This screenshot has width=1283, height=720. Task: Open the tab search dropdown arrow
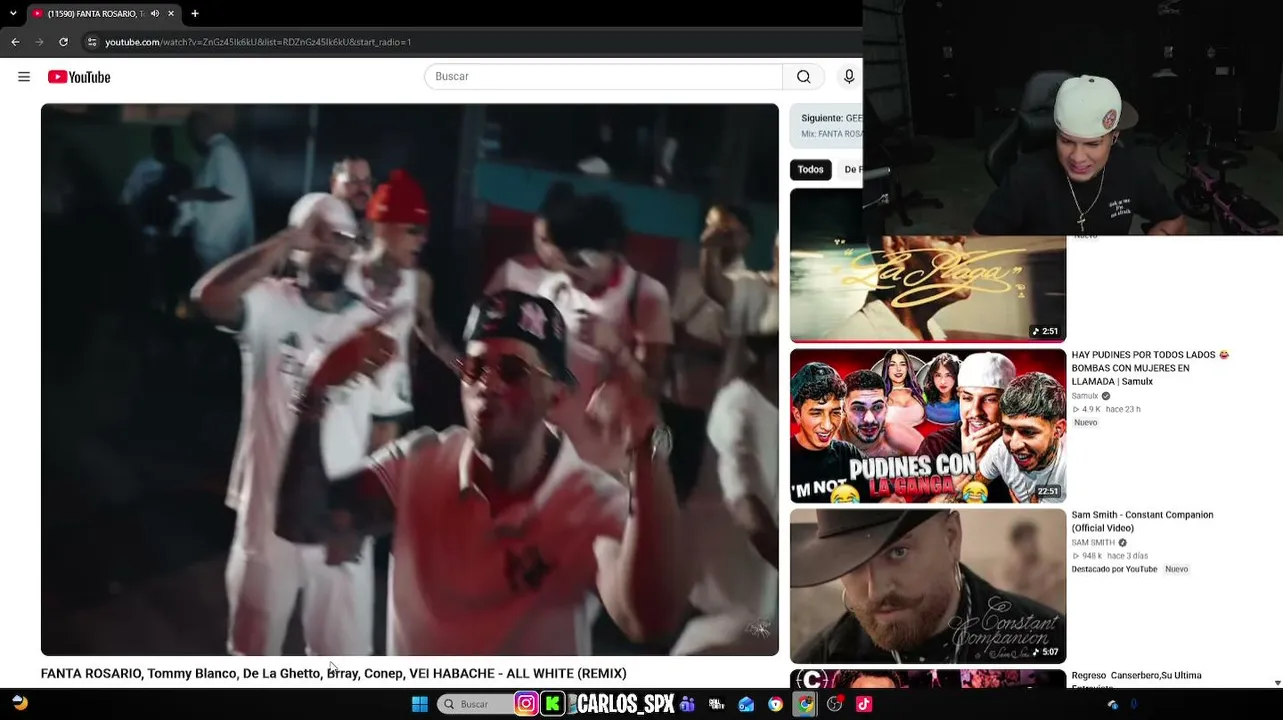[x=13, y=14]
